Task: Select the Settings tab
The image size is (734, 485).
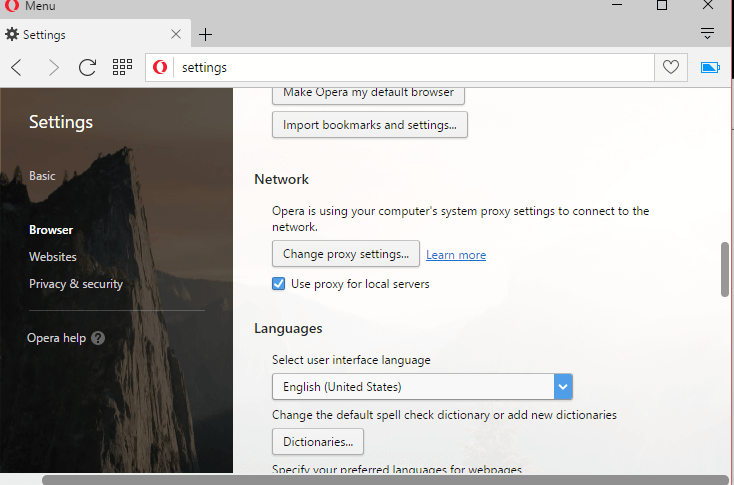Action: pyautogui.click(x=95, y=34)
